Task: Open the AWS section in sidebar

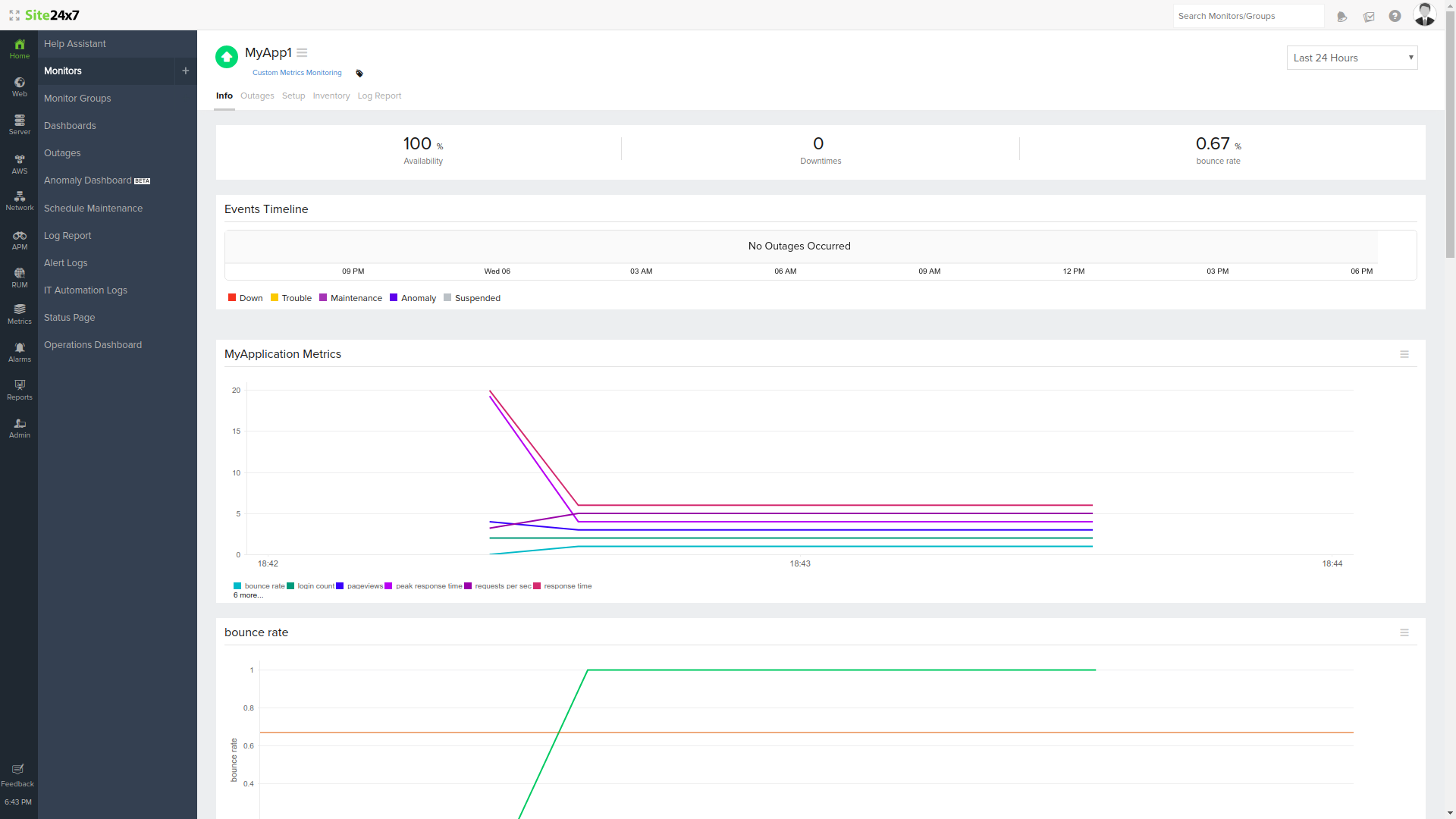Action: click(20, 164)
